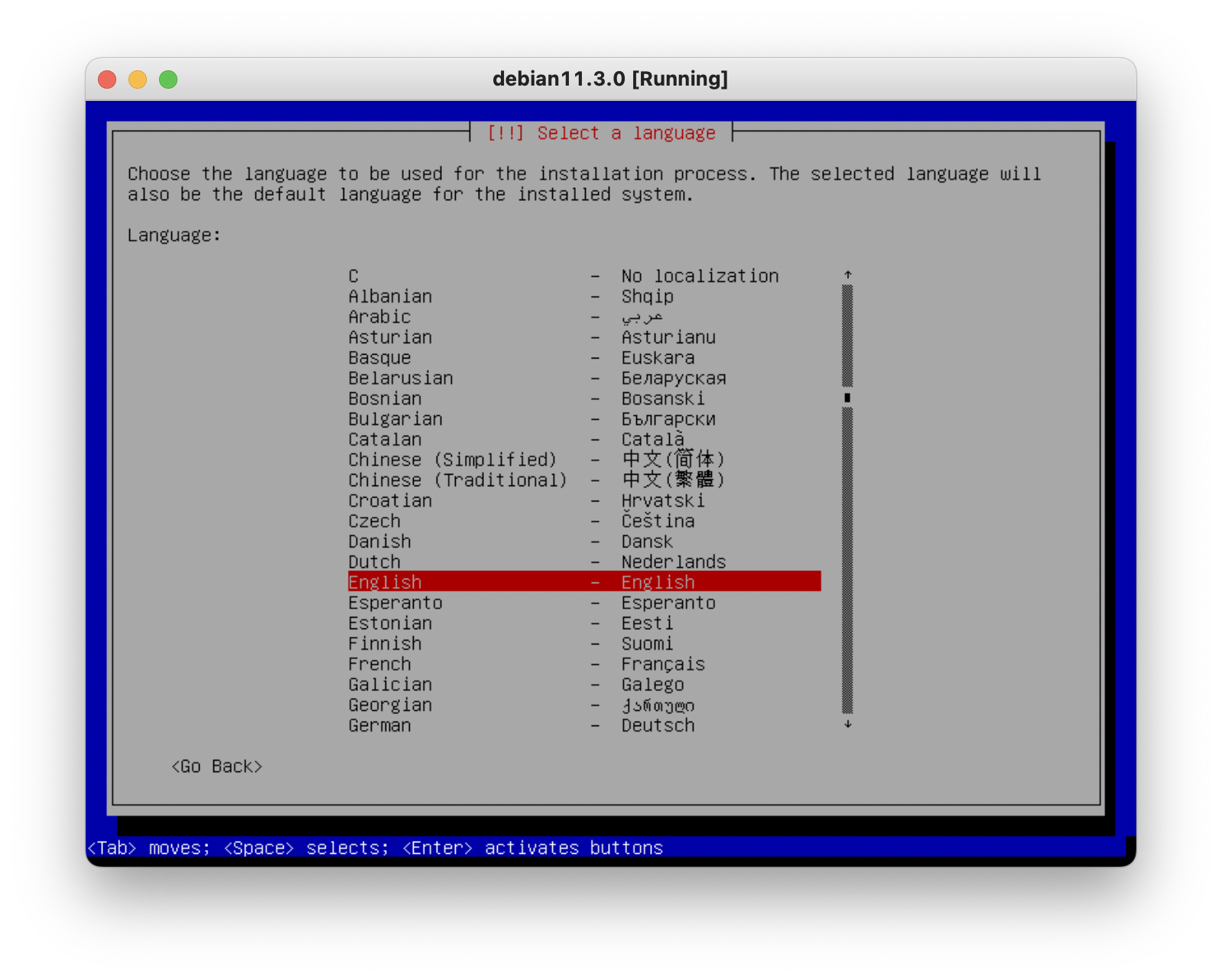Viewport: 1222px width, 980px height.
Task: Click the debian11.3.0 window title bar
Action: 610,80
